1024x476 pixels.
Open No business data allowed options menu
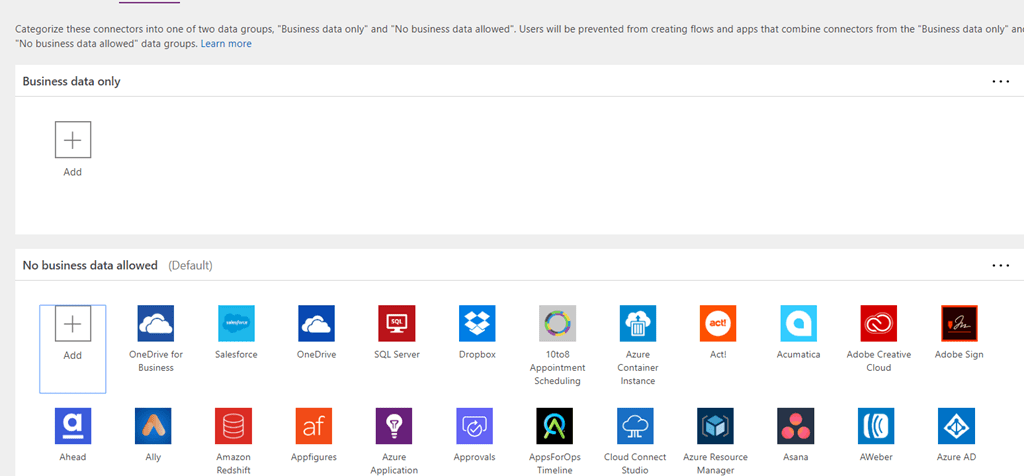pyautogui.click(x=1000, y=266)
